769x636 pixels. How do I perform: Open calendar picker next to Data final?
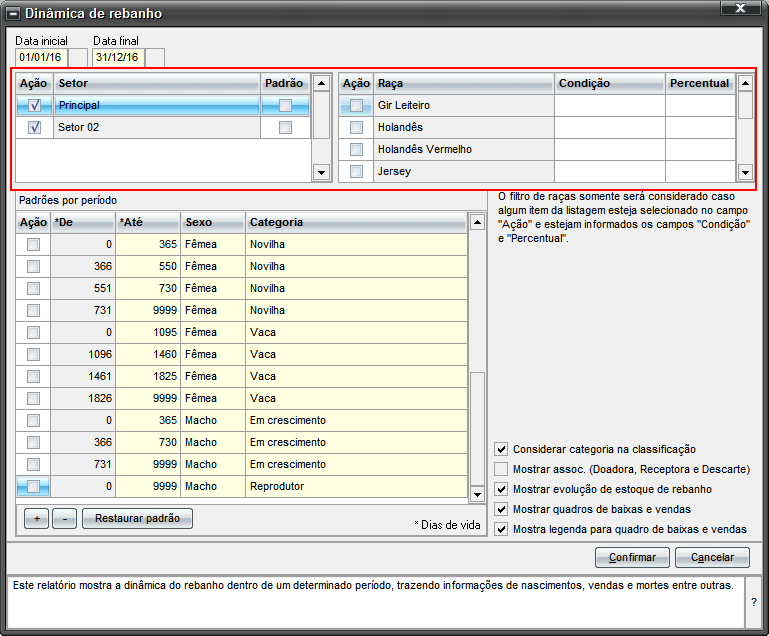155,57
